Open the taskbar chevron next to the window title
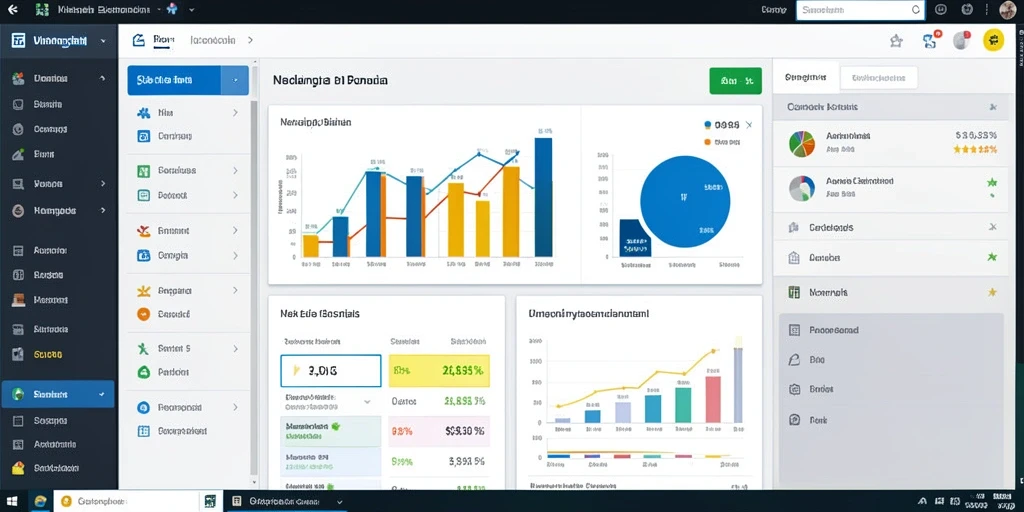Screen dimensions: 1024x512 click(x=339, y=502)
